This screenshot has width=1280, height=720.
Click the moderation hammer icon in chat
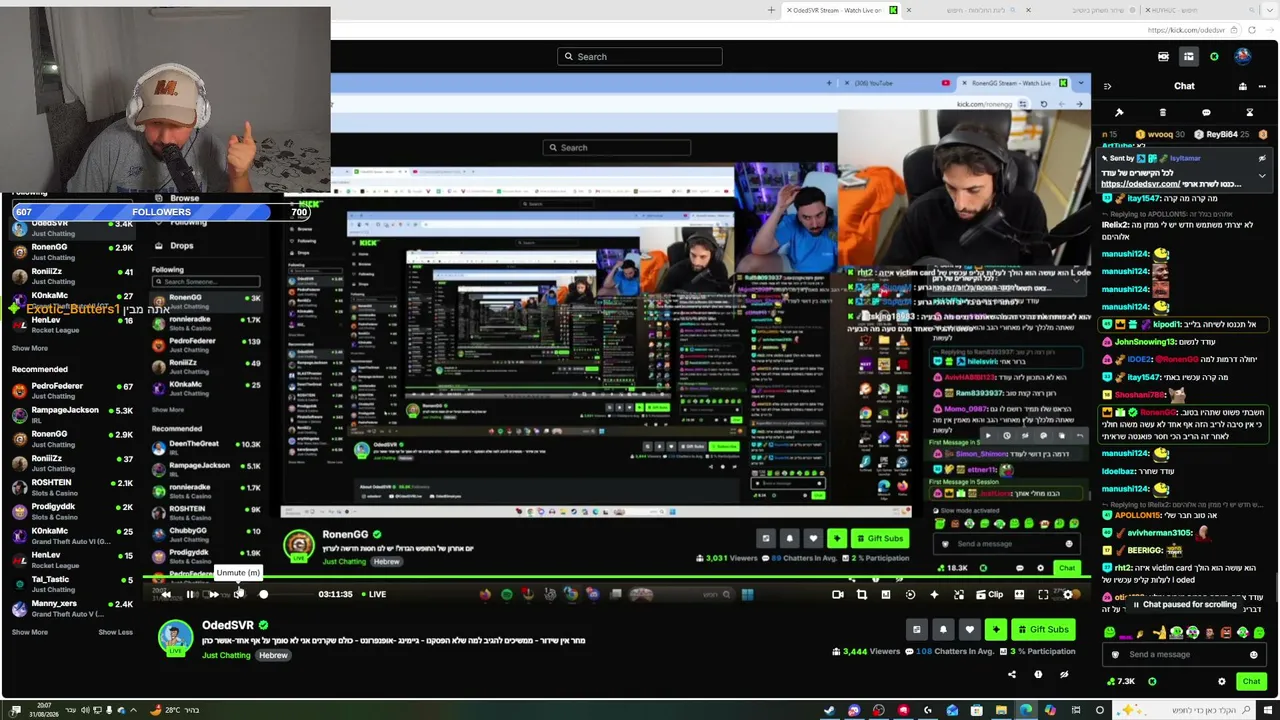click(x=1119, y=112)
